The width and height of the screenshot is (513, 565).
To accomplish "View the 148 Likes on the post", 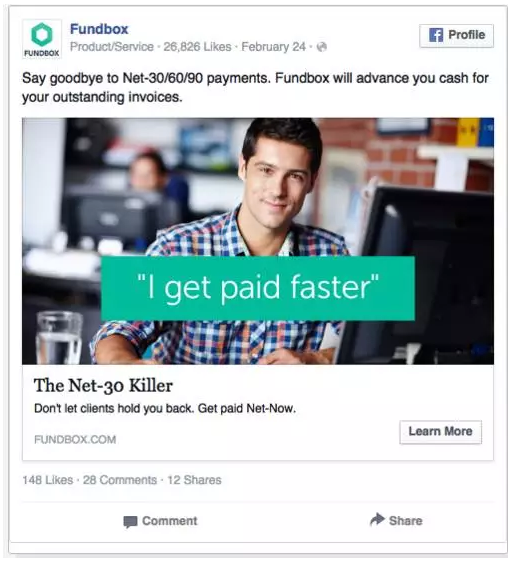I will click(x=48, y=480).
